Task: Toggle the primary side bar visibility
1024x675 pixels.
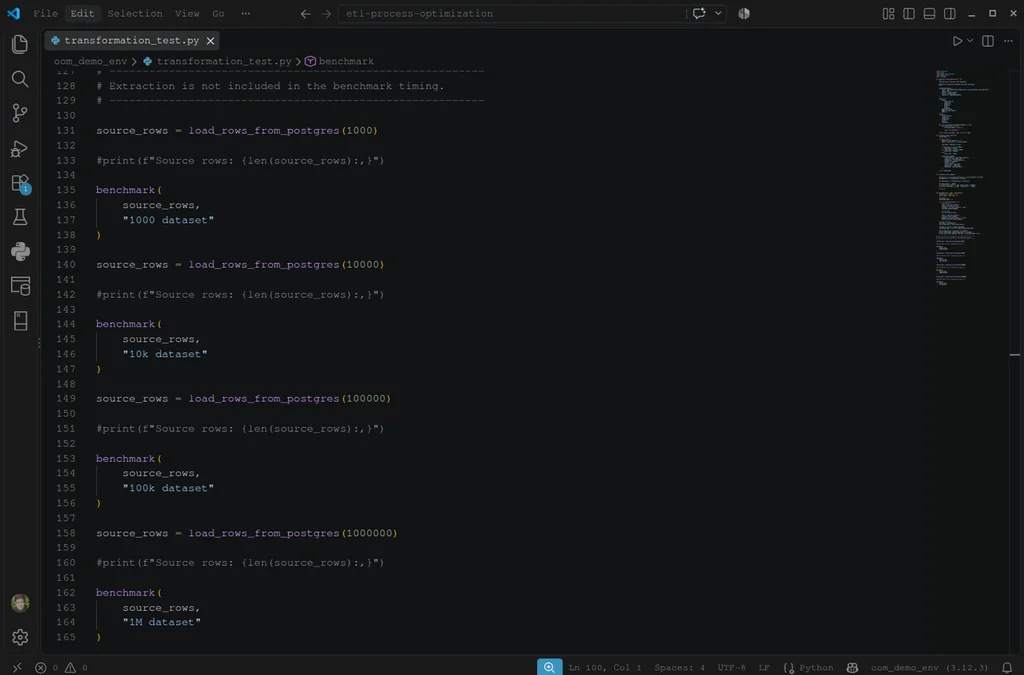Action: 908,14
